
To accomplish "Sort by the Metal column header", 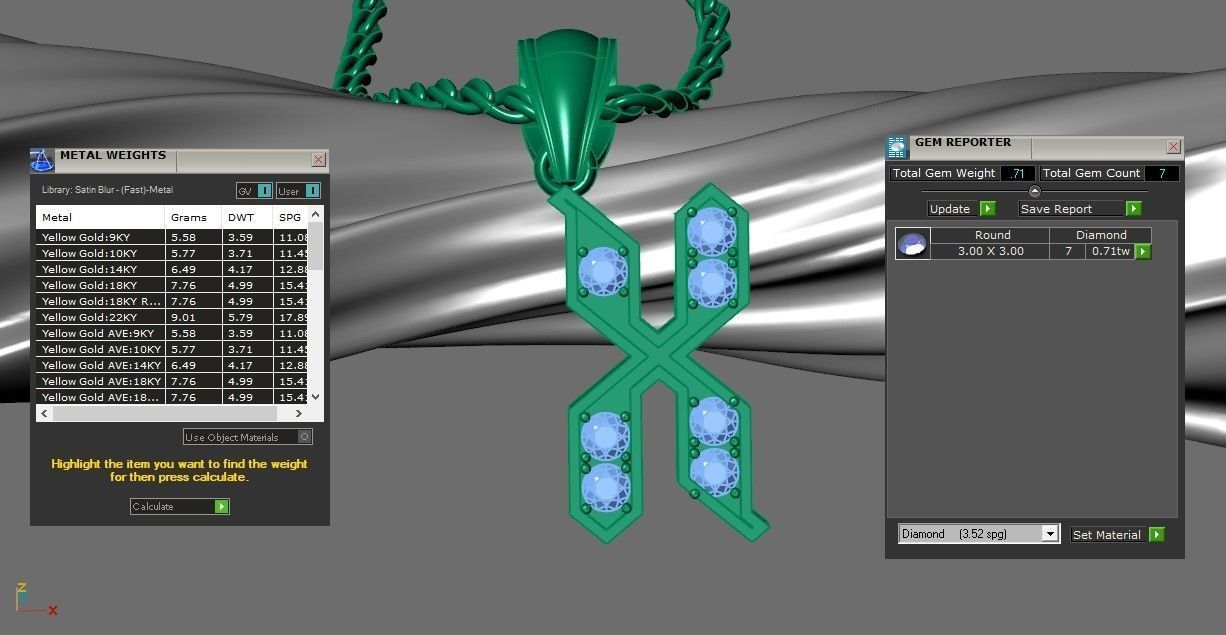I will pos(100,217).
